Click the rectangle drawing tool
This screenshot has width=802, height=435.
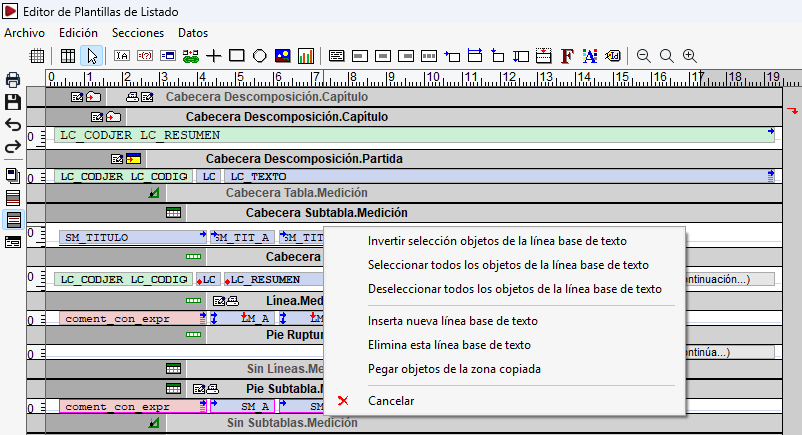click(x=236, y=55)
